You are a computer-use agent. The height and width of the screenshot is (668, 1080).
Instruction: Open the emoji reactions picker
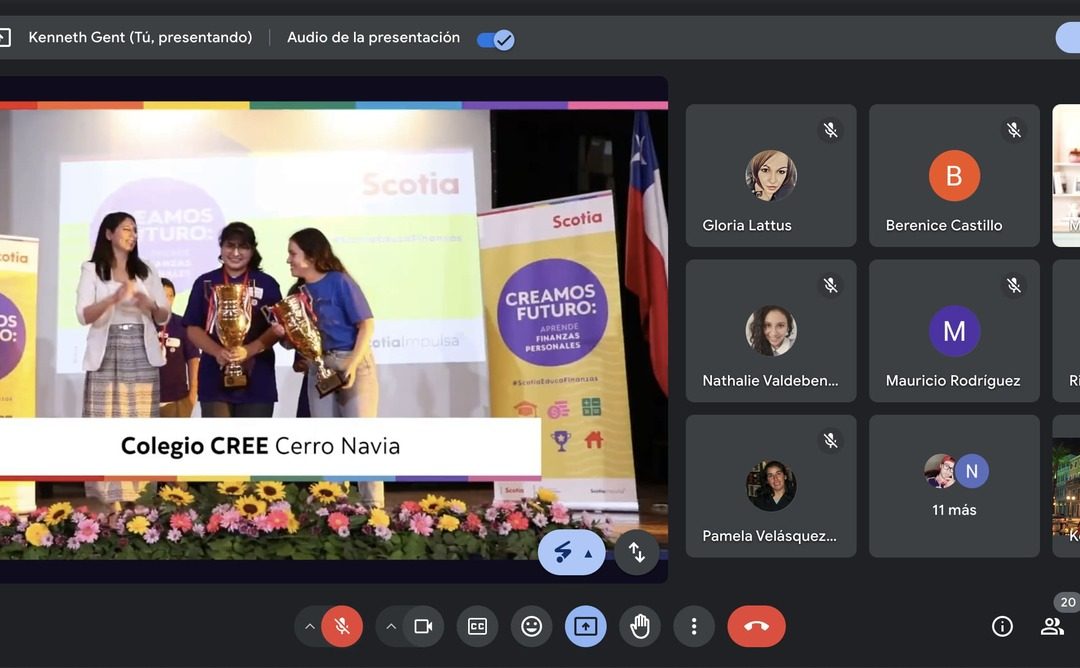click(x=531, y=626)
